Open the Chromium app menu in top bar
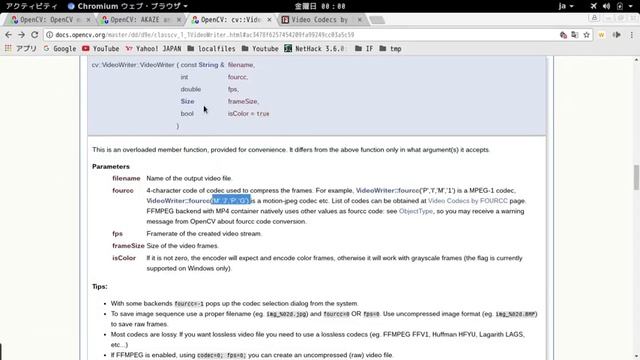 (127, 6)
